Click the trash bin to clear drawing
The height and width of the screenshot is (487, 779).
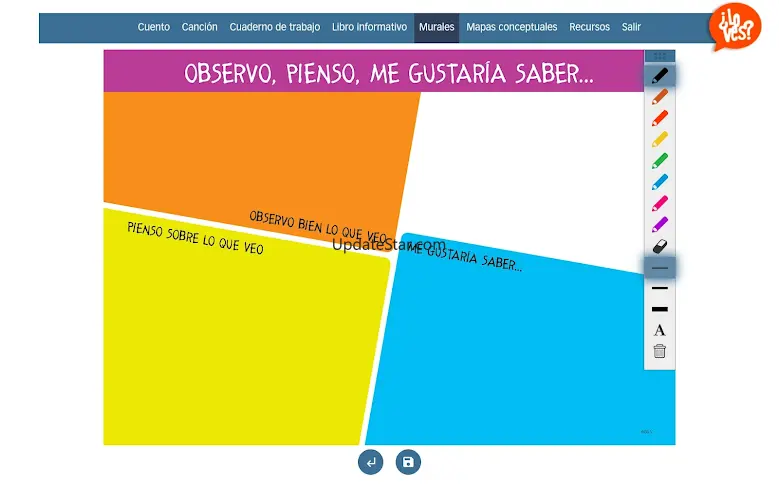coord(659,351)
